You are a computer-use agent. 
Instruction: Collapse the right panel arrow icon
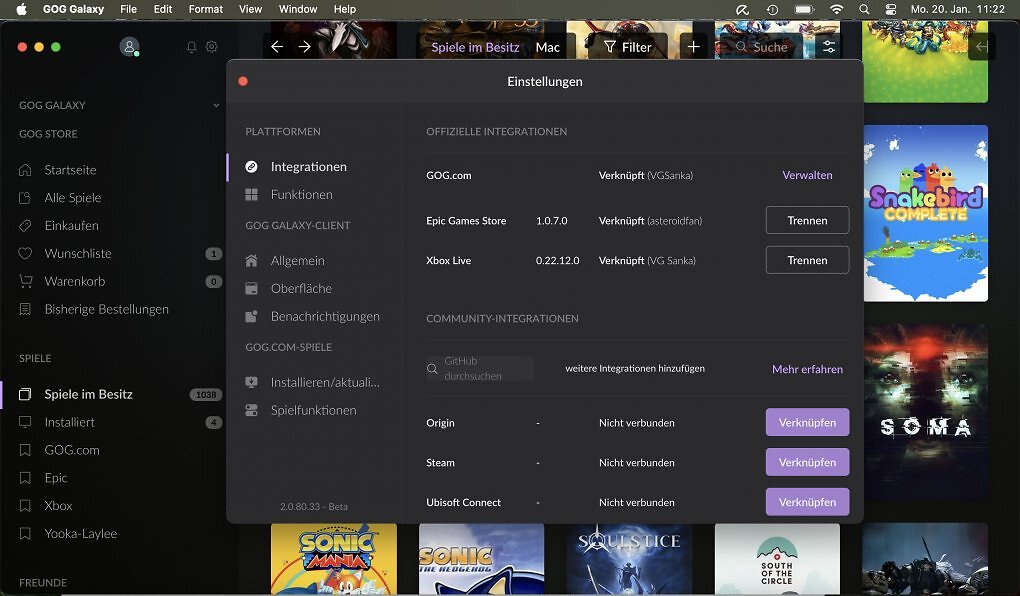click(x=982, y=47)
